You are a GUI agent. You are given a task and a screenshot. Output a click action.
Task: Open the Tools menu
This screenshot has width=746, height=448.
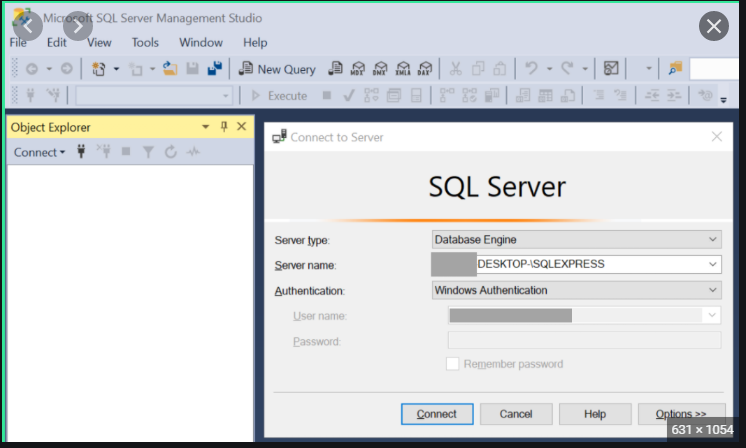point(145,43)
